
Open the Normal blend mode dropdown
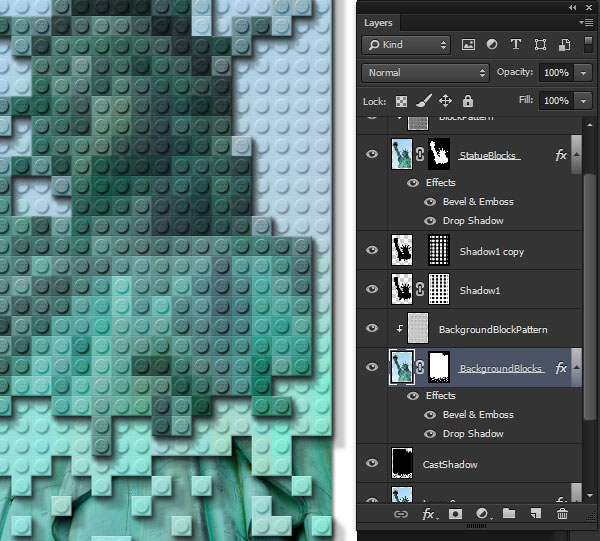(x=425, y=73)
